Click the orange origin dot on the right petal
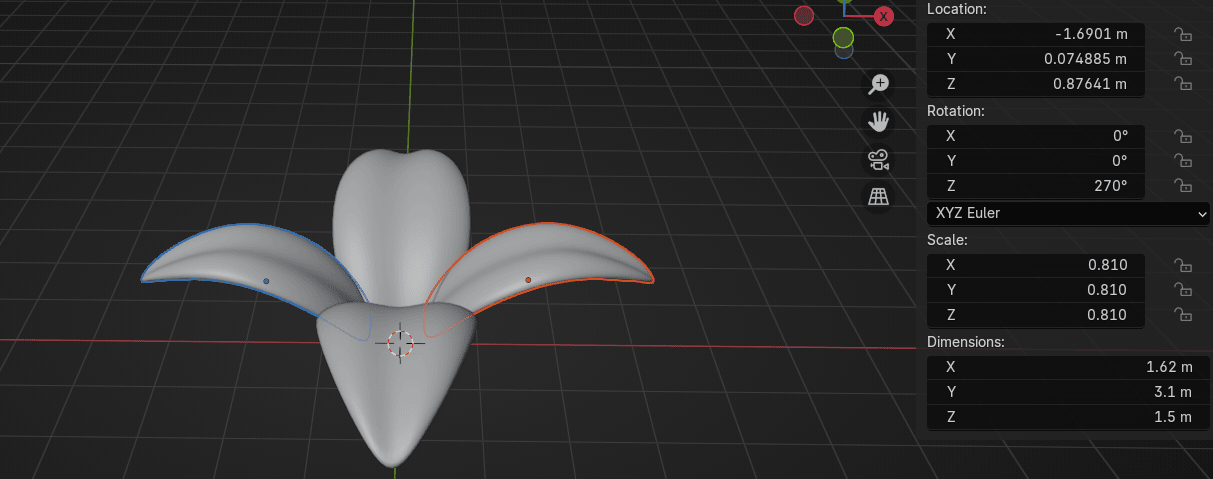Viewport: 1213px width, 479px height. pyautogui.click(x=528, y=280)
